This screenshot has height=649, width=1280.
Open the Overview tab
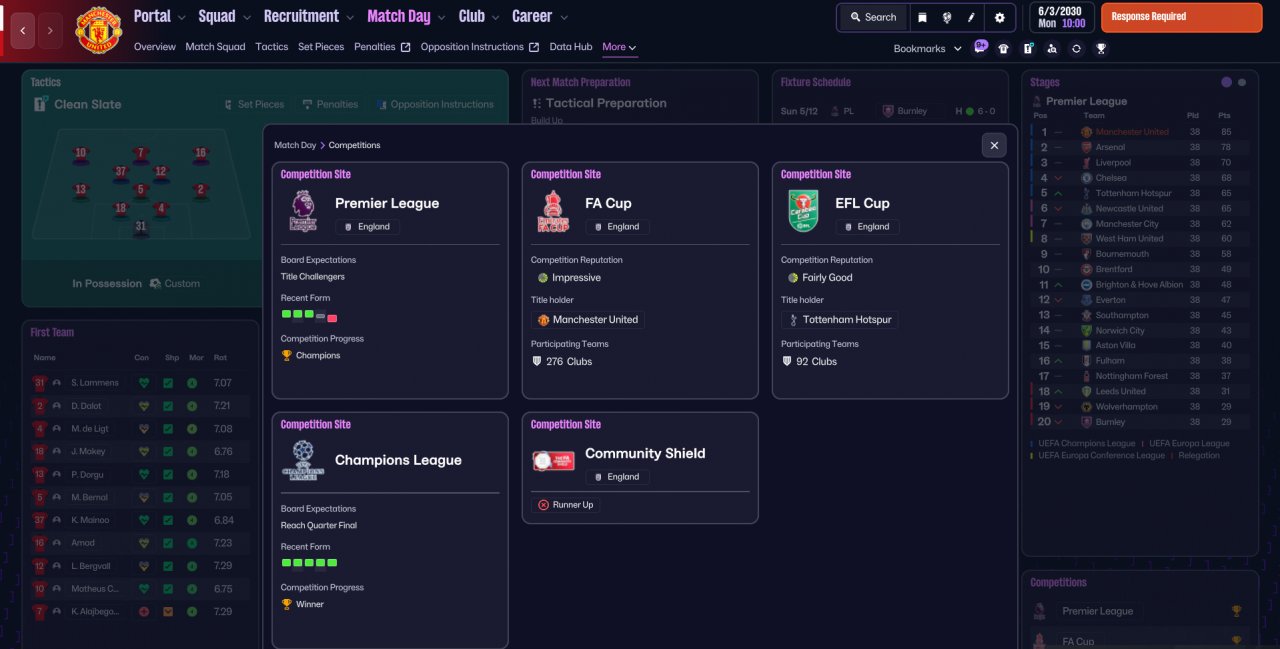[154, 47]
